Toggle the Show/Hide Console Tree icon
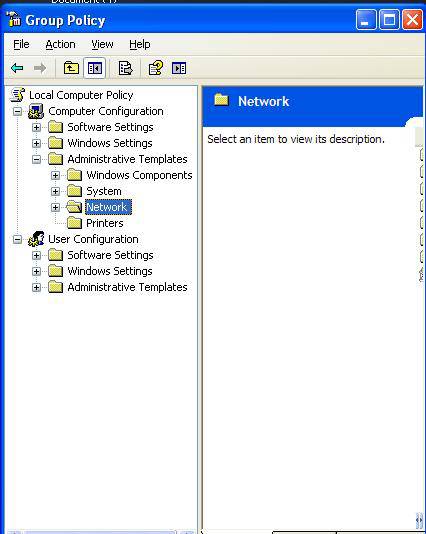The image size is (426, 534). click(x=95, y=68)
